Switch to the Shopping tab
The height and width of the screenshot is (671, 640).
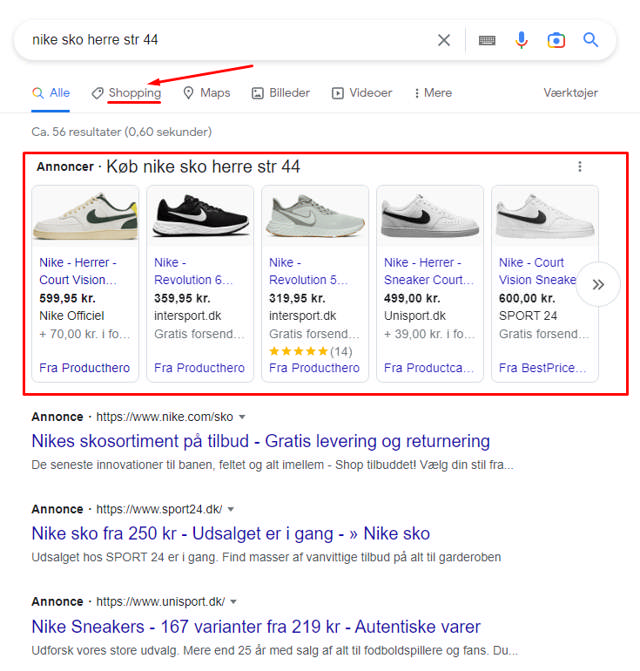coord(127,93)
